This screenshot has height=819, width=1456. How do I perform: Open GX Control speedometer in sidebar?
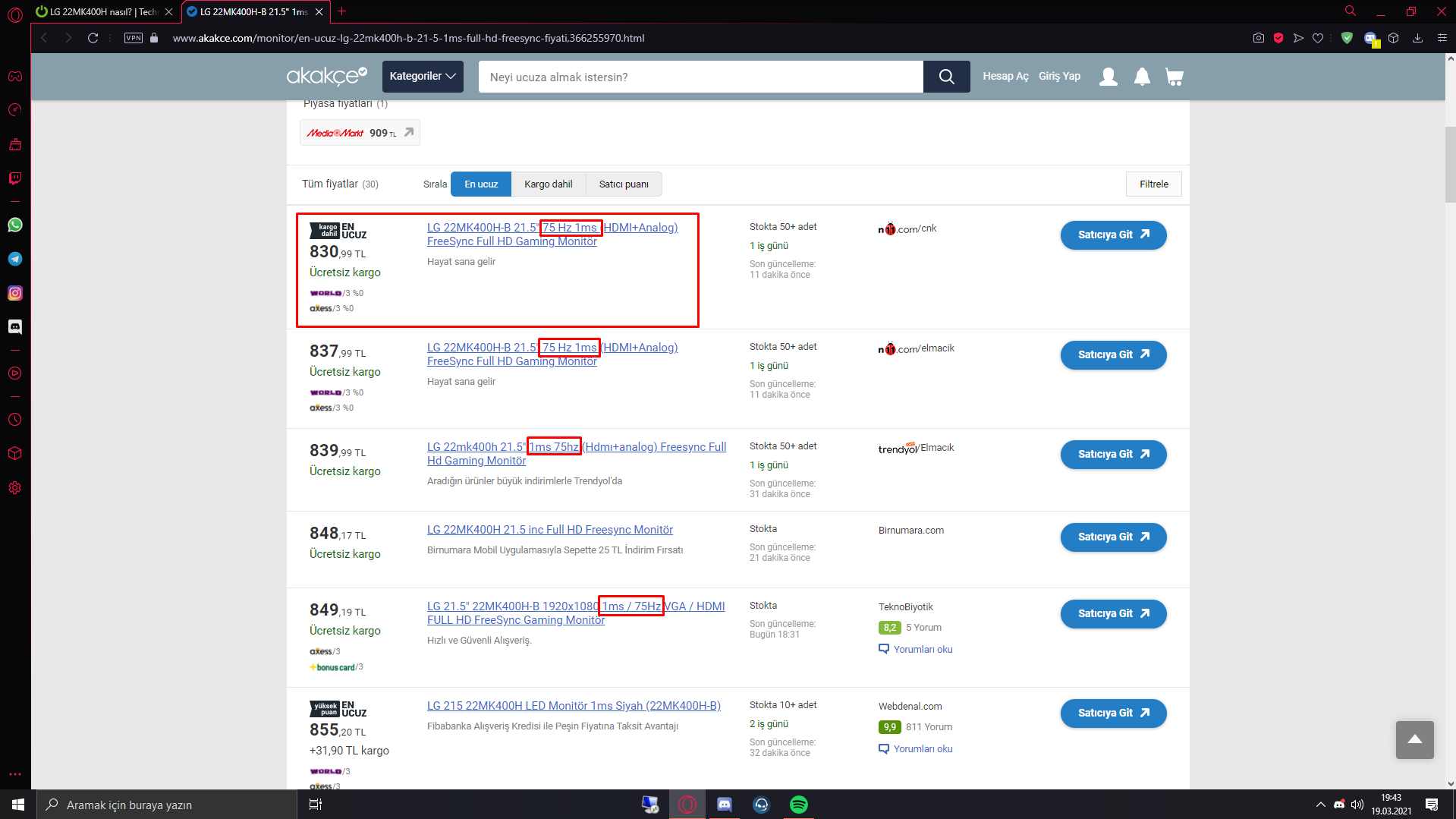click(15, 110)
